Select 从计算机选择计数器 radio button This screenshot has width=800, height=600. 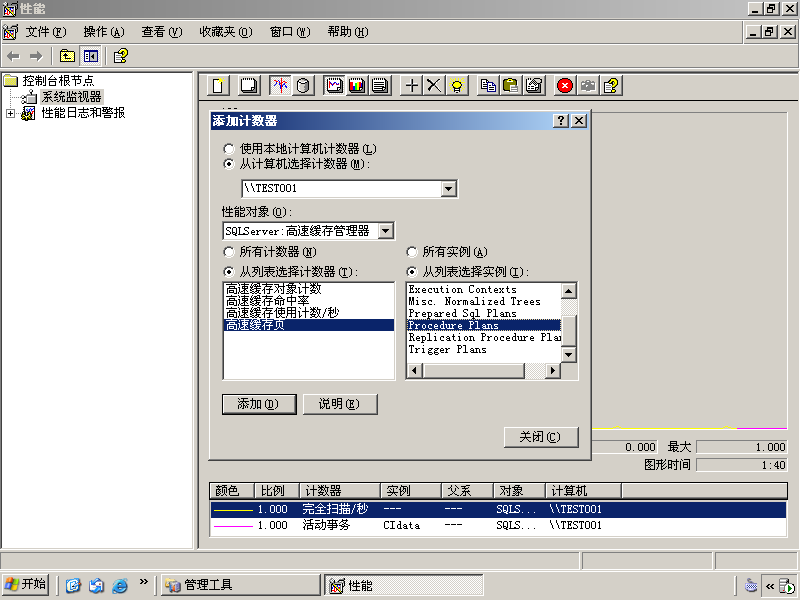(229, 164)
